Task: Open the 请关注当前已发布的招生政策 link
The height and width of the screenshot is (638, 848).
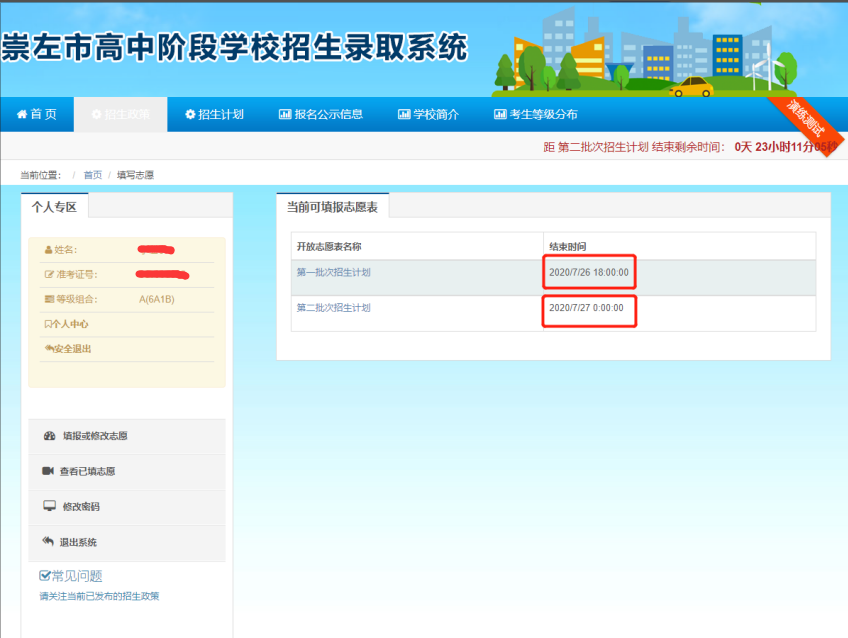Action: (x=99, y=596)
